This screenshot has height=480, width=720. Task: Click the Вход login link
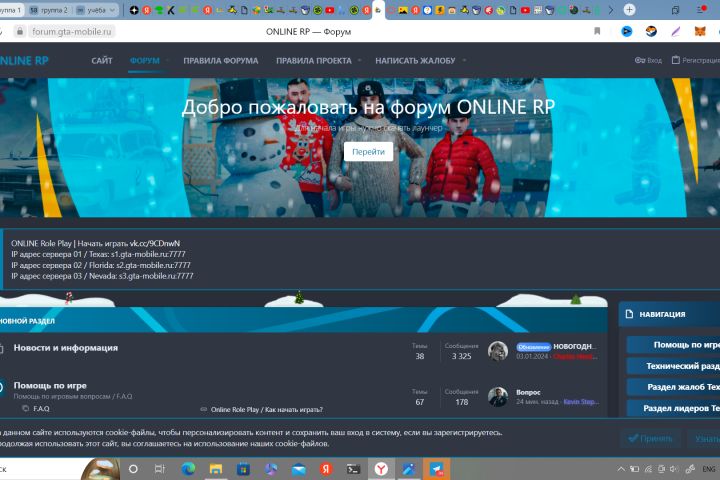point(654,60)
